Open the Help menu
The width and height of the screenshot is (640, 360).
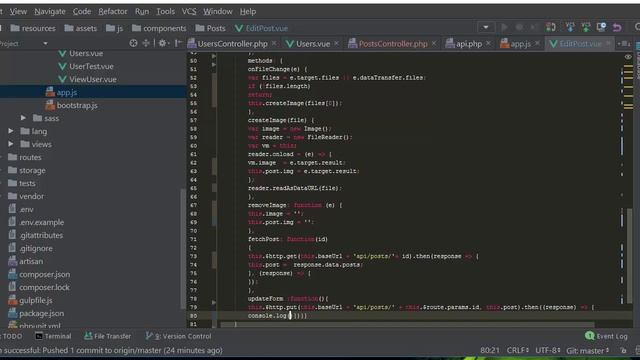(248, 11)
